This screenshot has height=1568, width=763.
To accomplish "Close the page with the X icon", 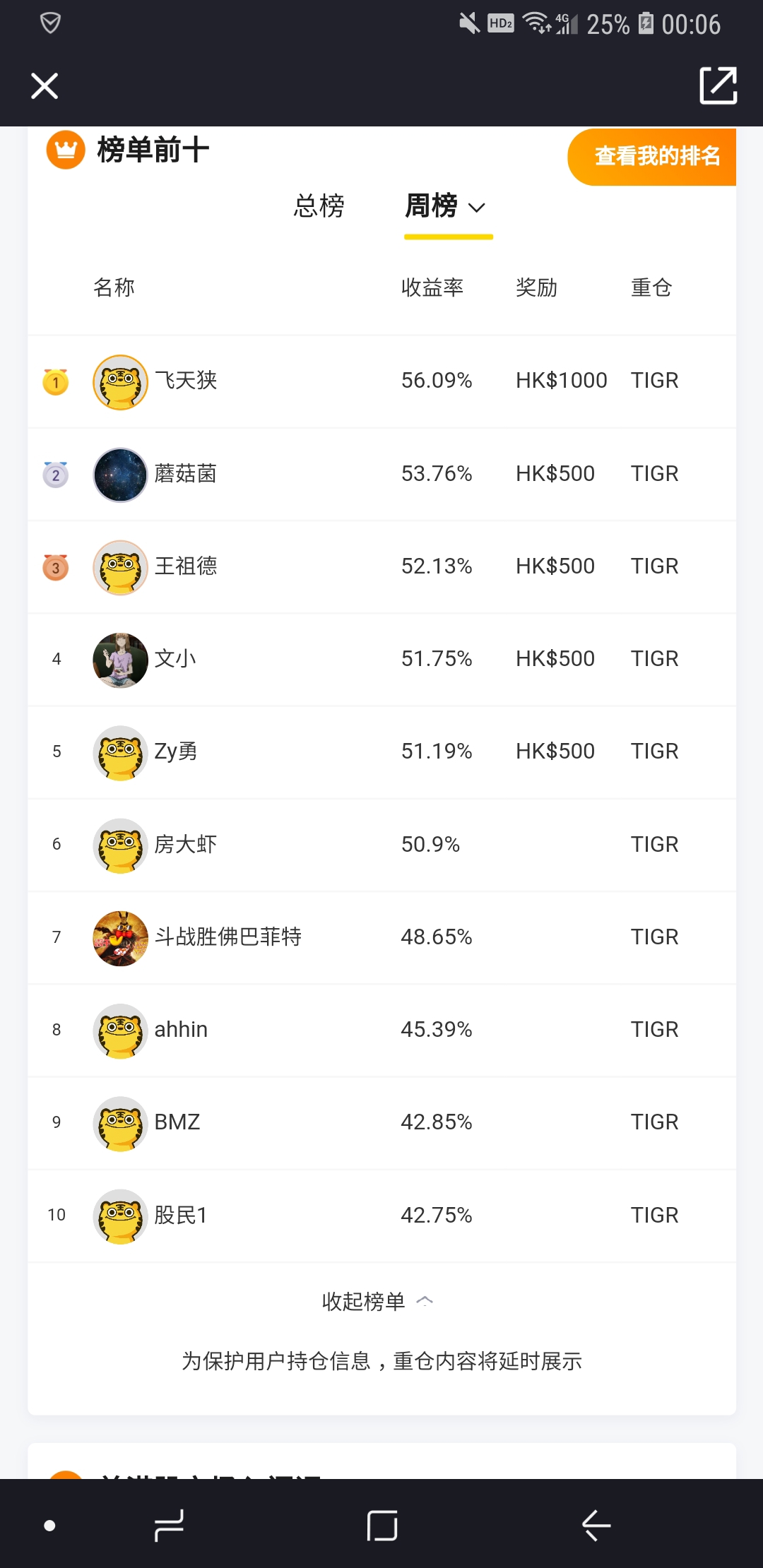I will (45, 86).
